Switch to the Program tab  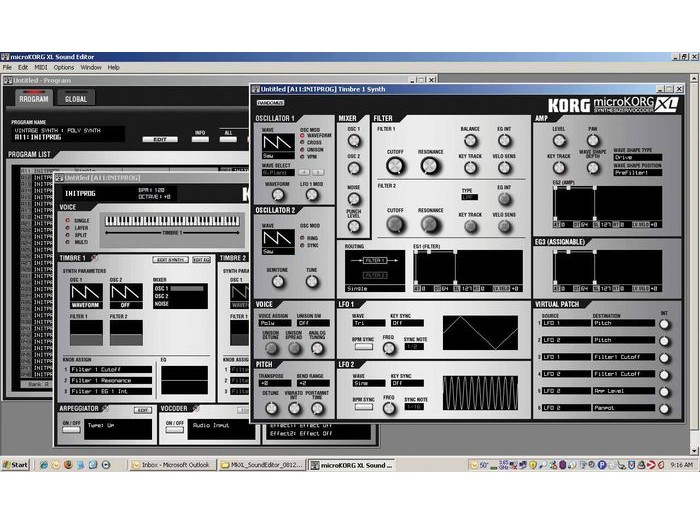[x=34, y=99]
